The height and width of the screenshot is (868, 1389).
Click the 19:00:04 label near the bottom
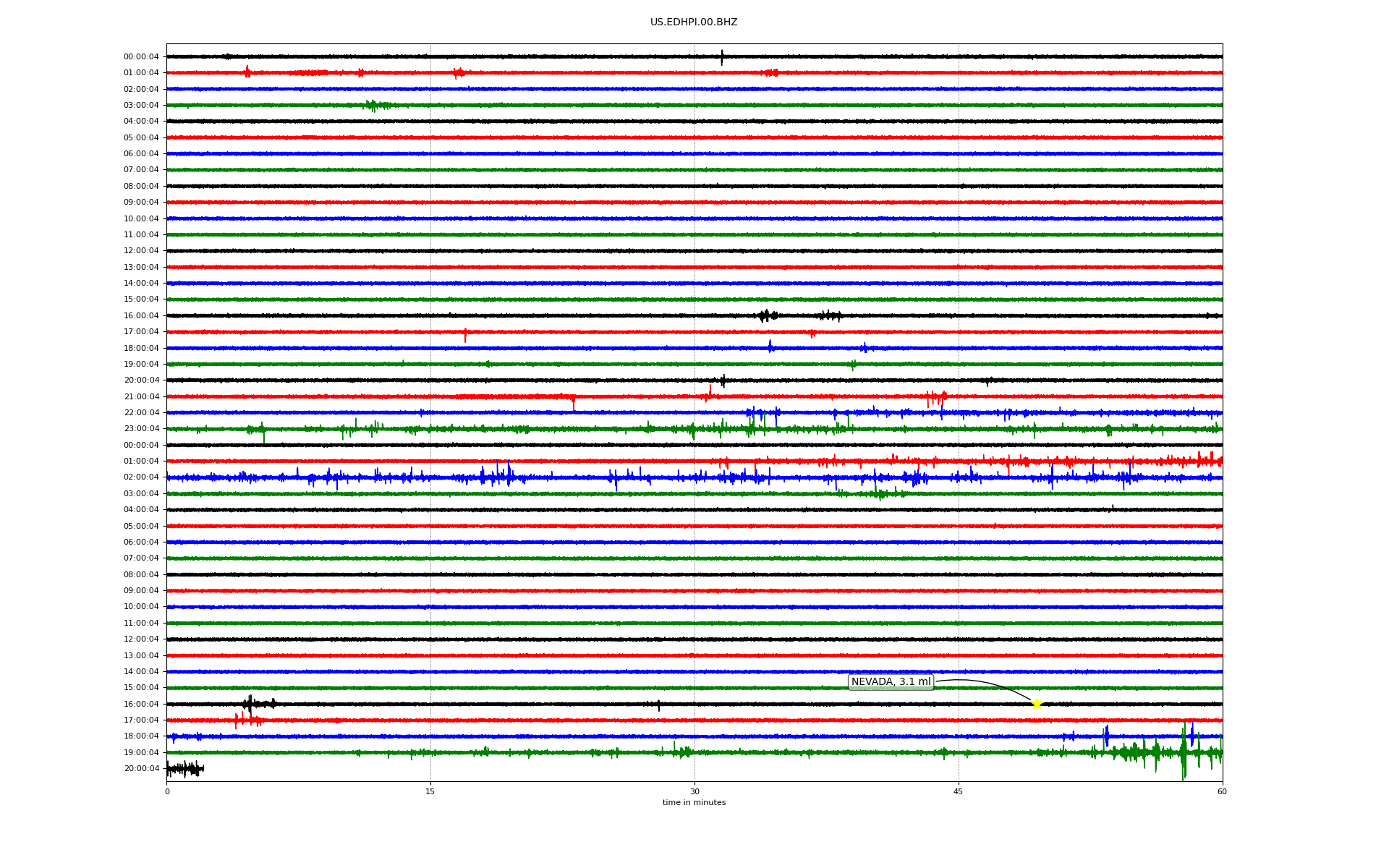tap(141, 752)
